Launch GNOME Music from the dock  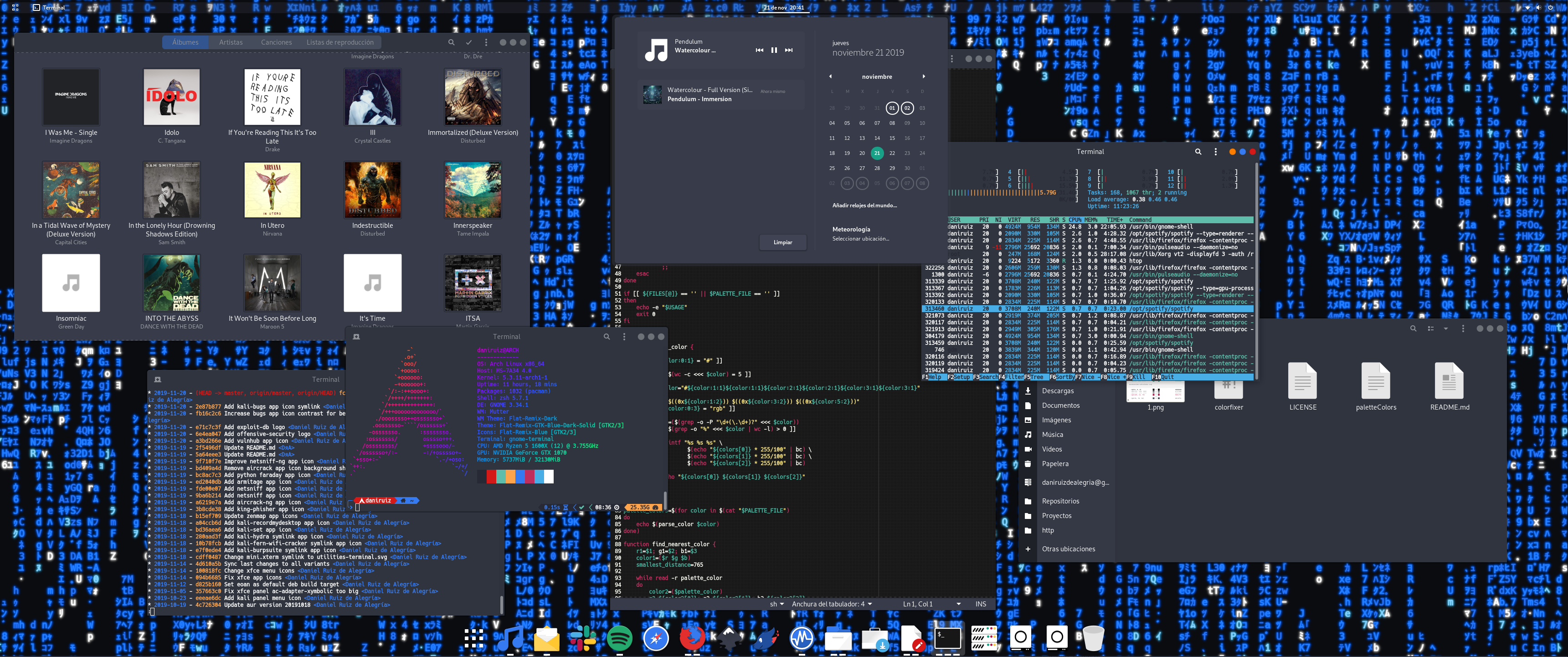click(x=510, y=638)
